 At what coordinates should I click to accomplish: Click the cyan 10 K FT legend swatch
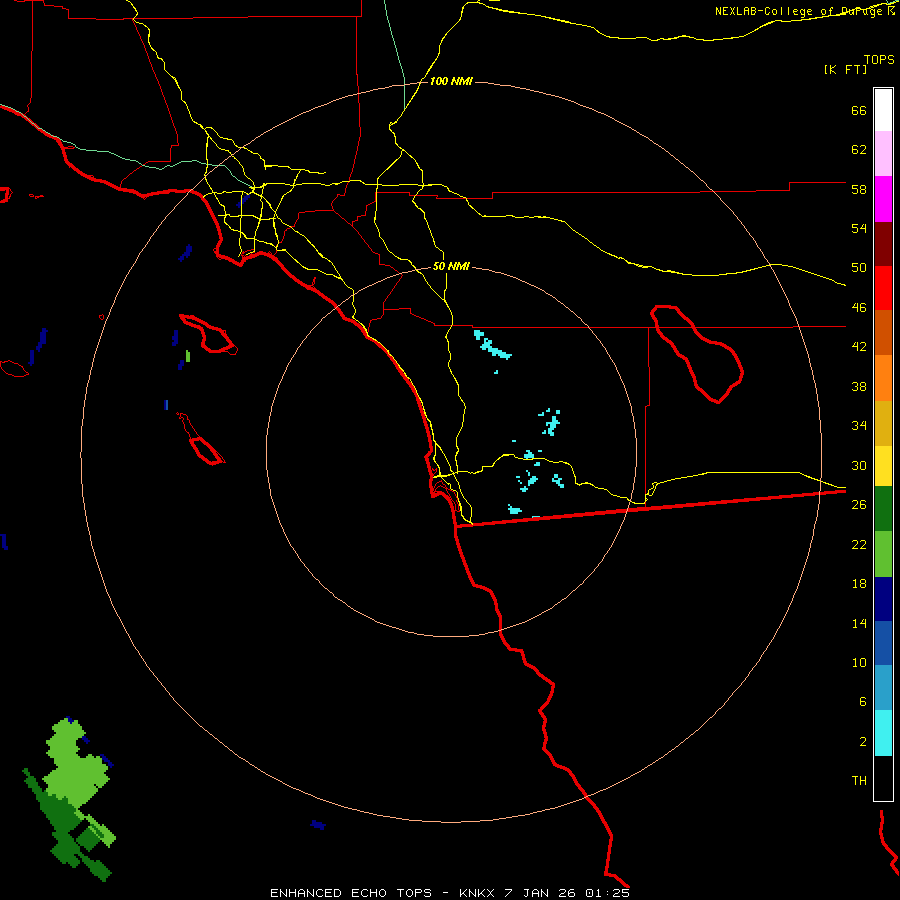point(883,733)
